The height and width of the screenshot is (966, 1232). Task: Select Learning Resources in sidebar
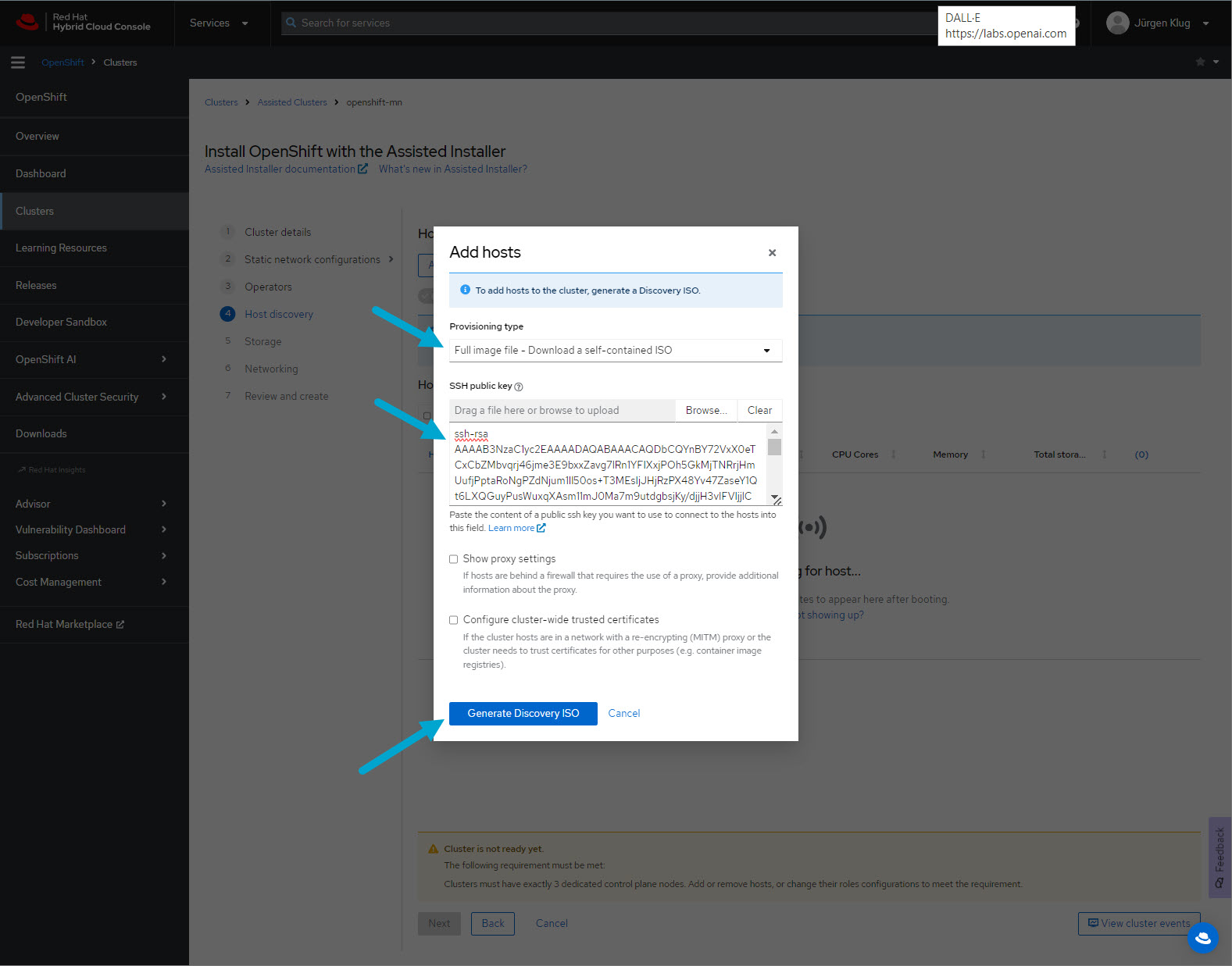tap(61, 248)
